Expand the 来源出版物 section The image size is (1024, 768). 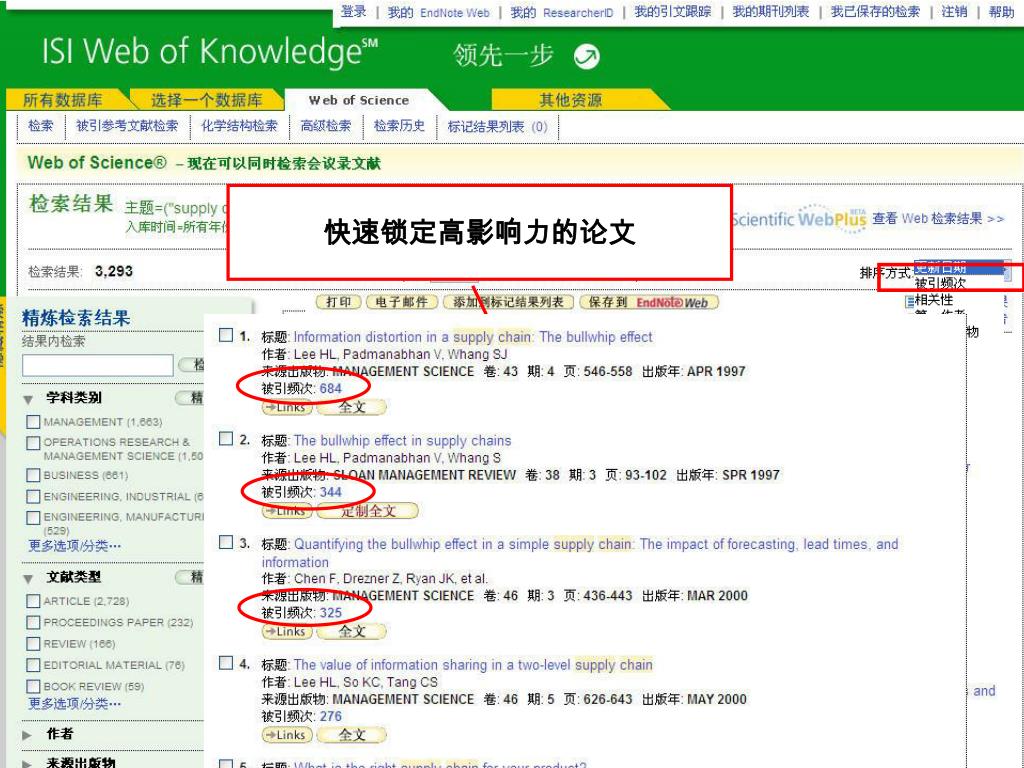click(27, 763)
